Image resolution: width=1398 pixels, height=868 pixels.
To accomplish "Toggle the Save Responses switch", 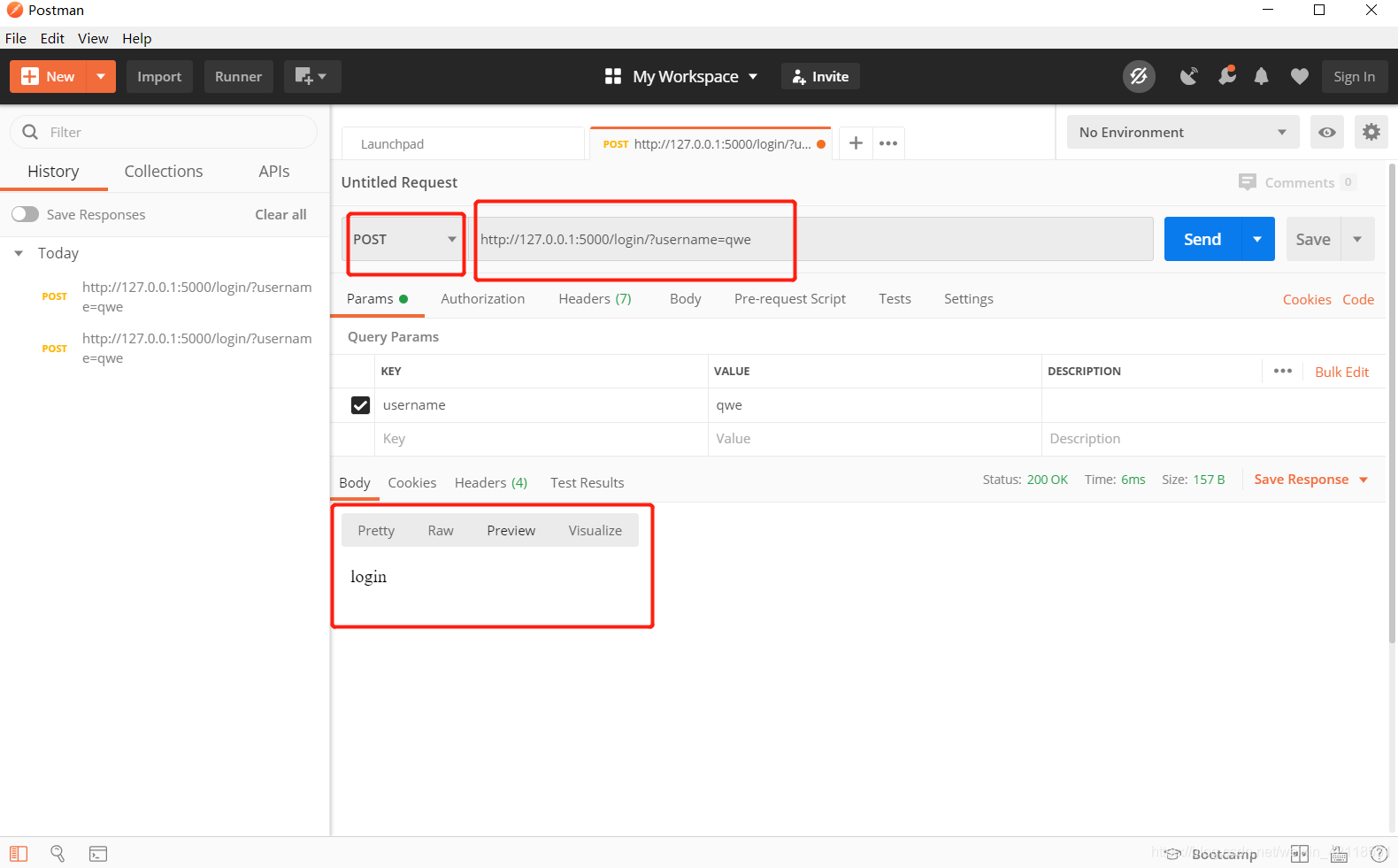I will pyautogui.click(x=25, y=214).
